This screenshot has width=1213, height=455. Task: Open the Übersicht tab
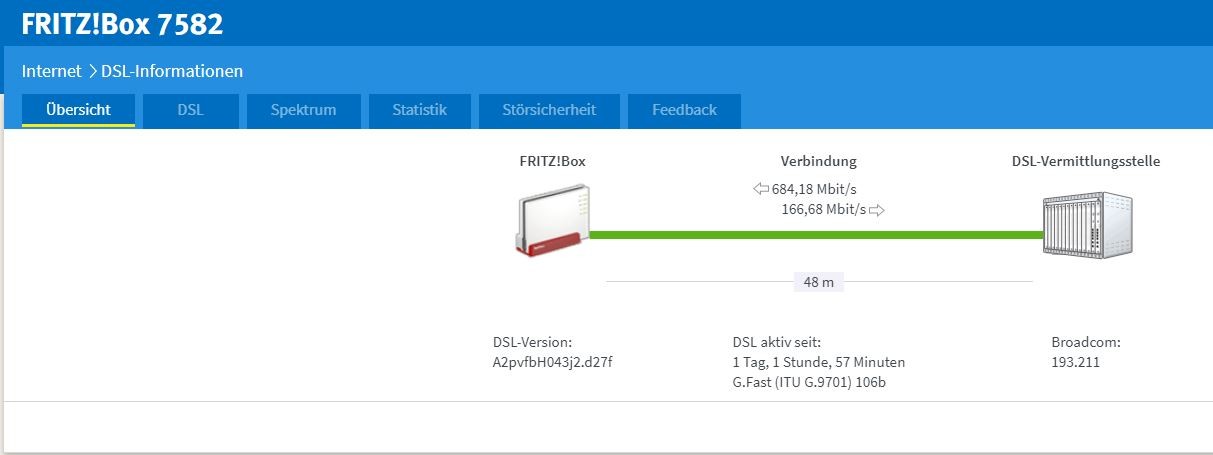click(x=78, y=110)
